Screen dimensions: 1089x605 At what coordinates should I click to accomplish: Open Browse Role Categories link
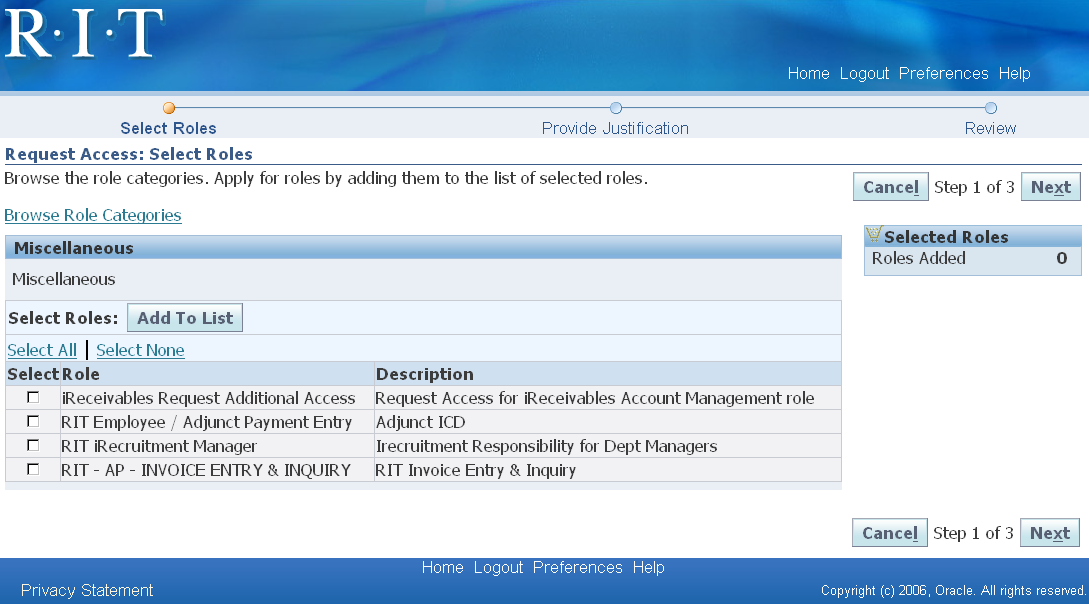[x=93, y=215]
